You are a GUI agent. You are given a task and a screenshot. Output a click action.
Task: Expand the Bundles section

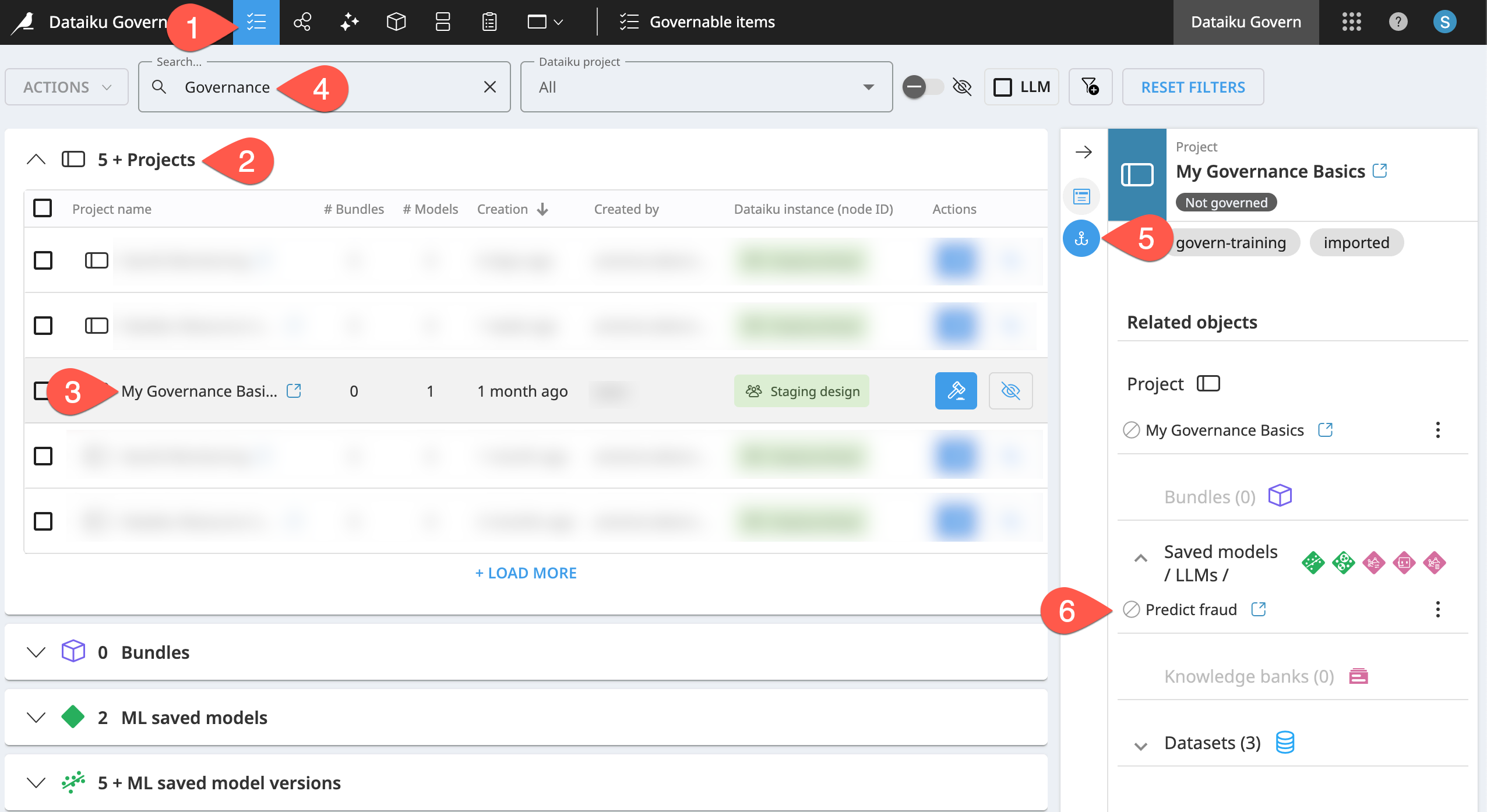[x=36, y=652]
